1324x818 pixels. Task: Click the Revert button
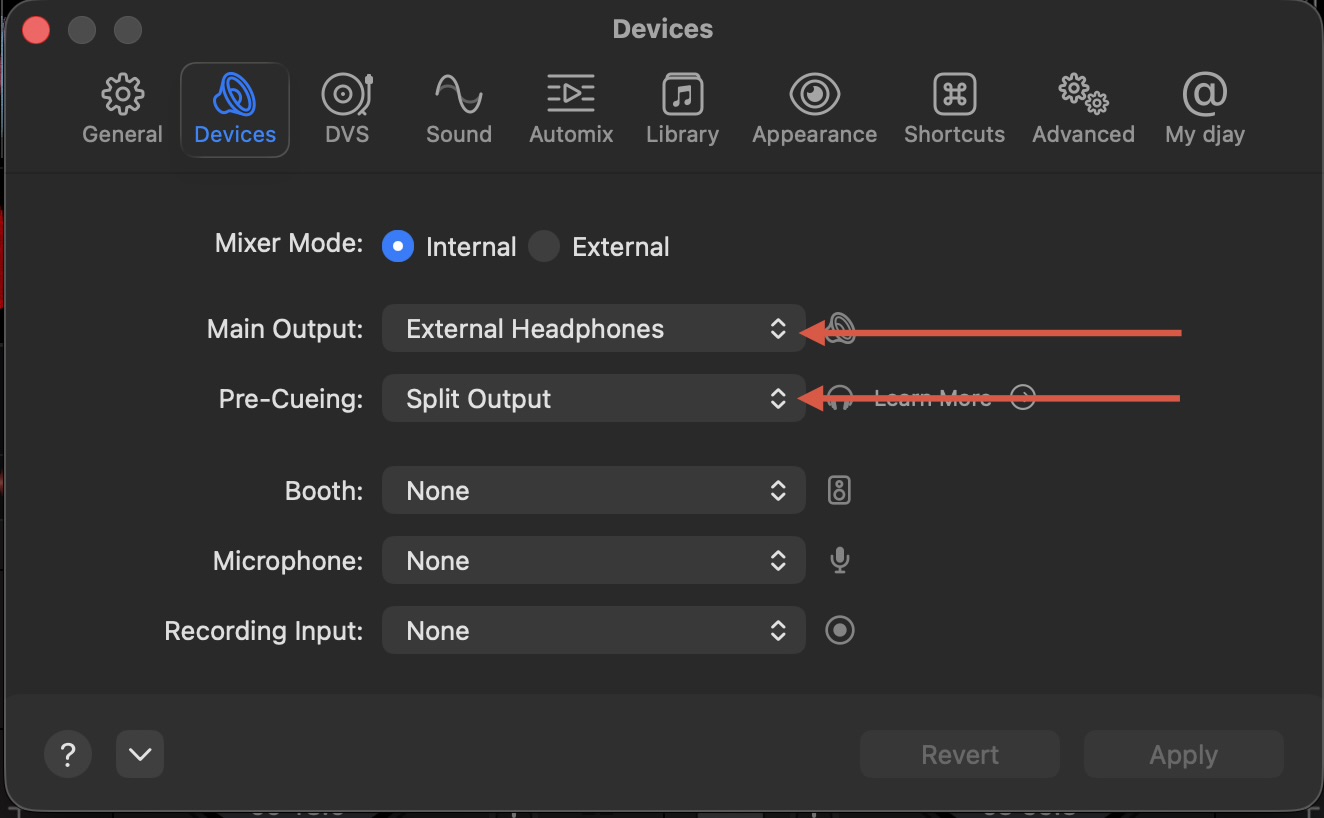click(x=959, y=755)
